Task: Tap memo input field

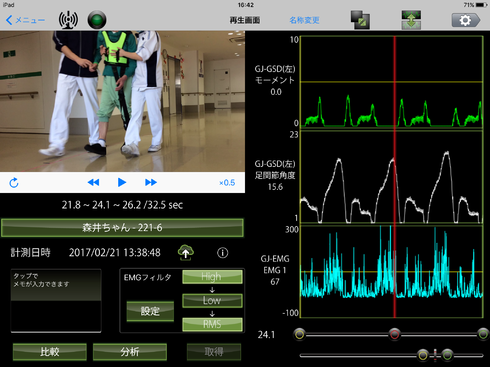Action: tap(56, 301)
